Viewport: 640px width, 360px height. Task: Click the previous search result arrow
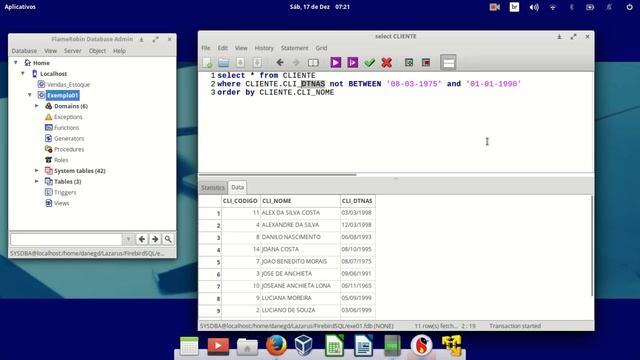tap(142, 239)
